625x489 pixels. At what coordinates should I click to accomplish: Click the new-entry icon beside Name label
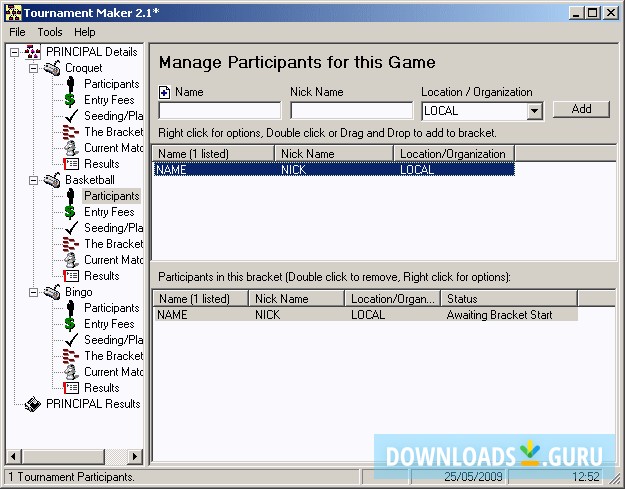(x=164, y=92)
